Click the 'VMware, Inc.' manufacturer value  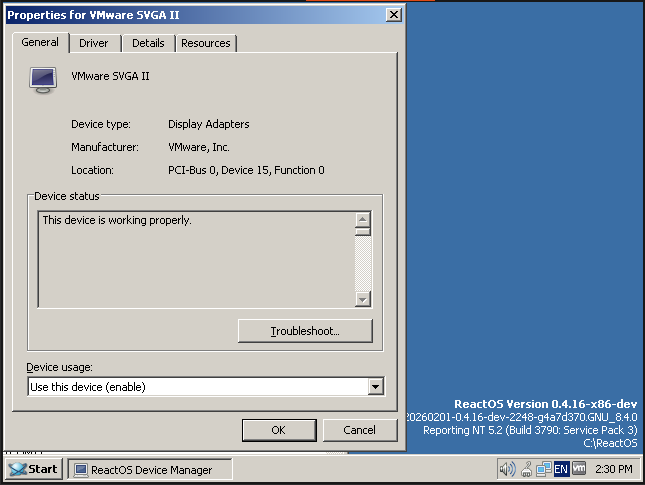click(199, 147)
